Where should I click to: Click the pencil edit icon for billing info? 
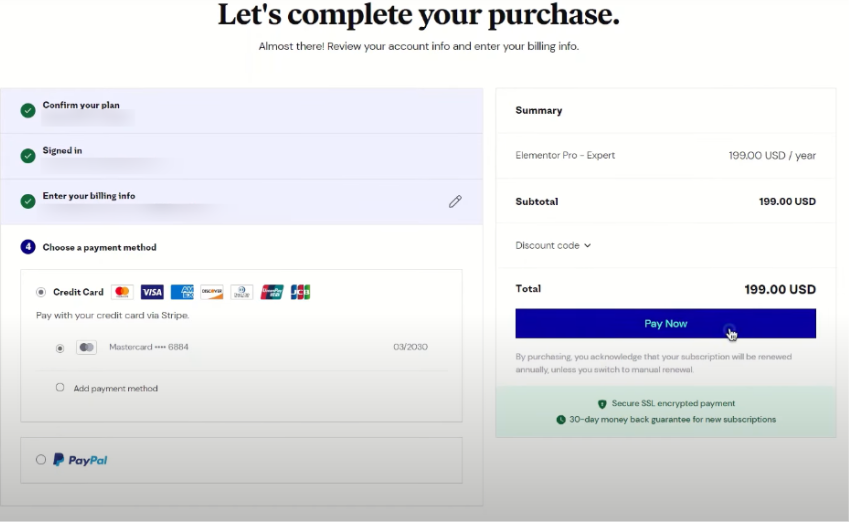(x=455, y=201)
